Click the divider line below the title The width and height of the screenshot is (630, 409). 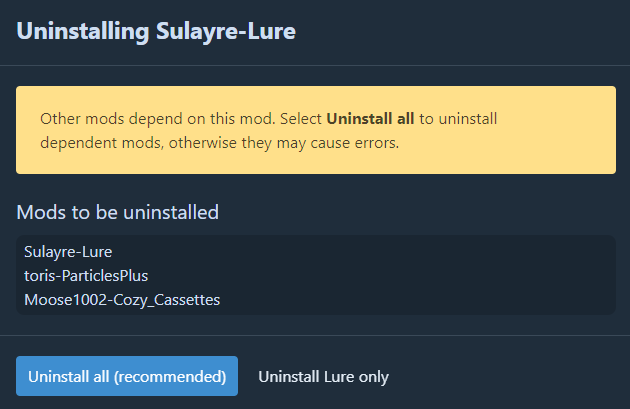coord(315,65)
